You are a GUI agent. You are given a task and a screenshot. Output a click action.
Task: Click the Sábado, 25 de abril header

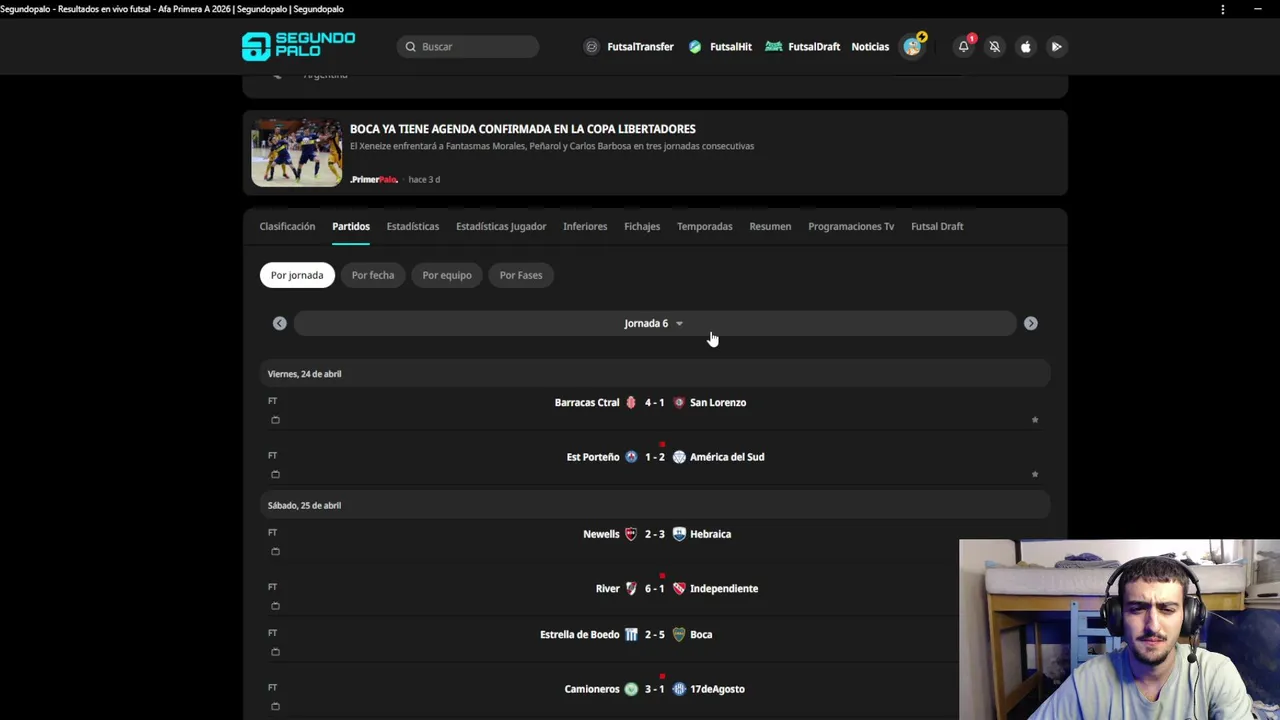(x=655, y=505)
